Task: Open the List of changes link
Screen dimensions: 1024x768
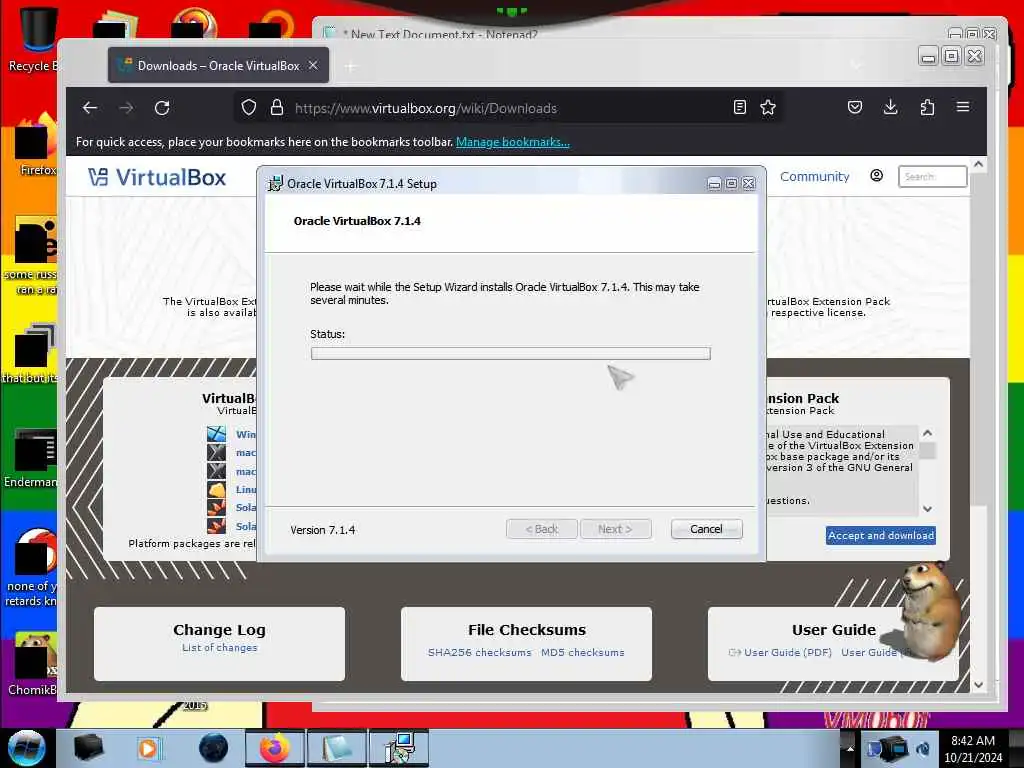Action: pos(219,648)
